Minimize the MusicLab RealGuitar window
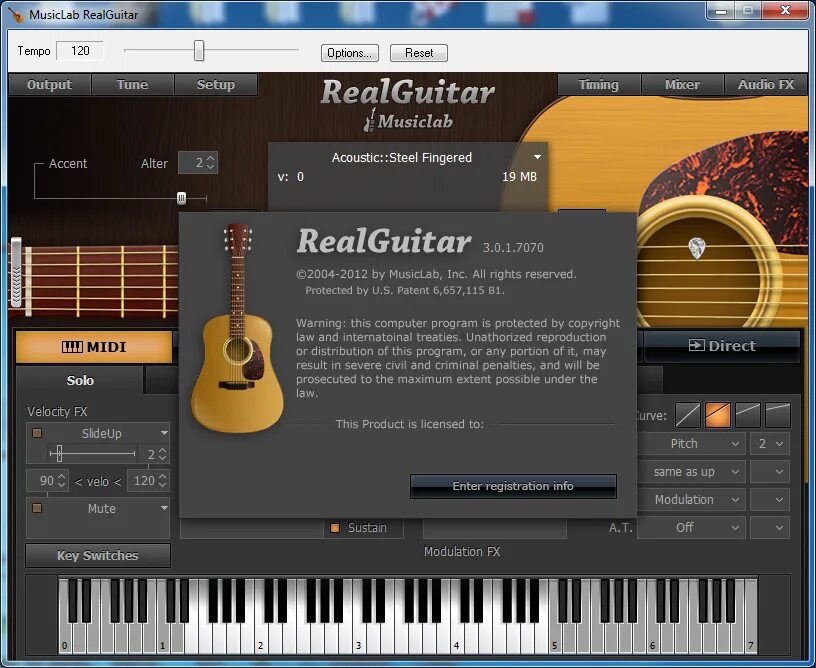The height and width of the screenshot is (668, 816). [721, 11]
